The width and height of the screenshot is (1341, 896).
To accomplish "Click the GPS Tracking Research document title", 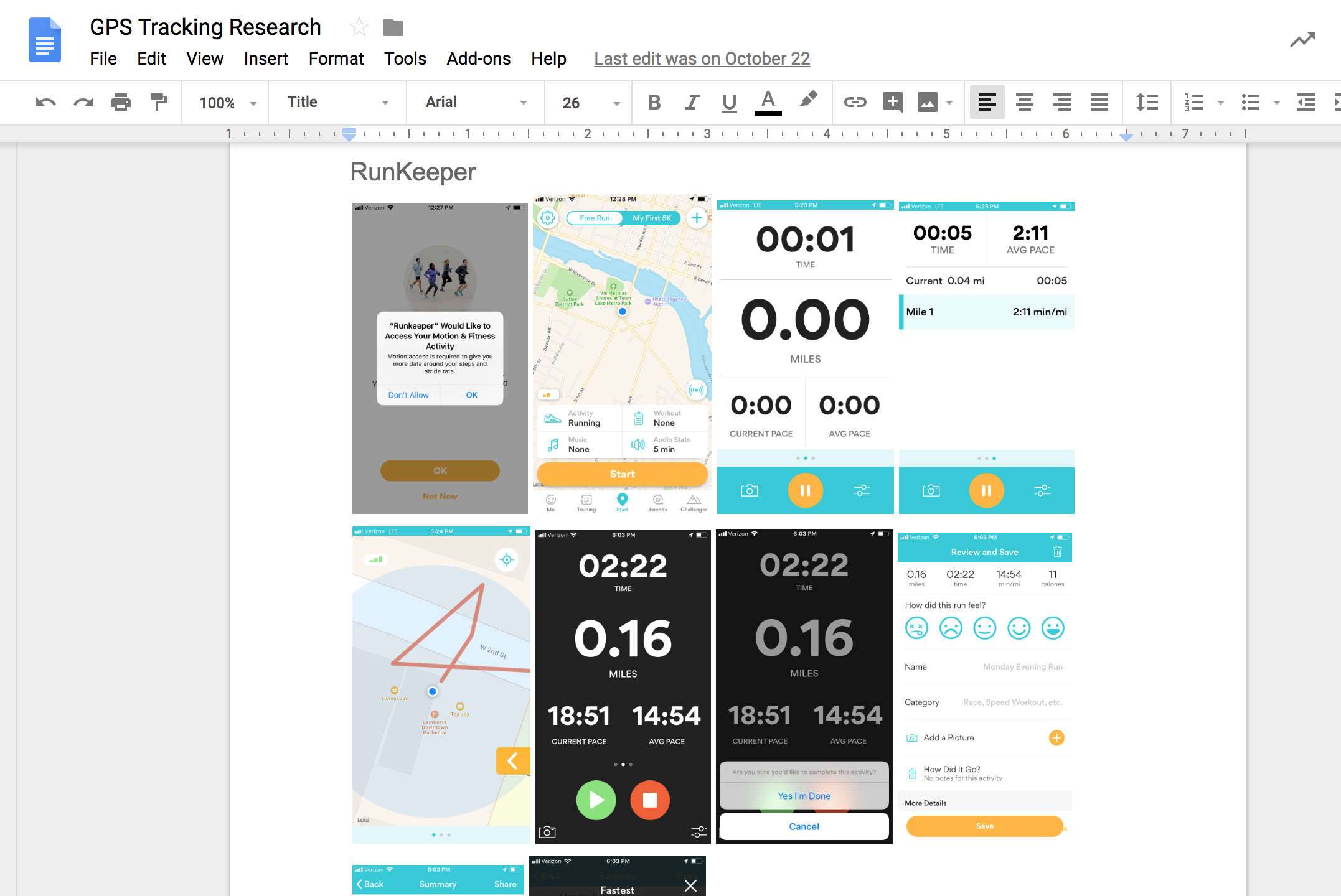I will point(205,27).
